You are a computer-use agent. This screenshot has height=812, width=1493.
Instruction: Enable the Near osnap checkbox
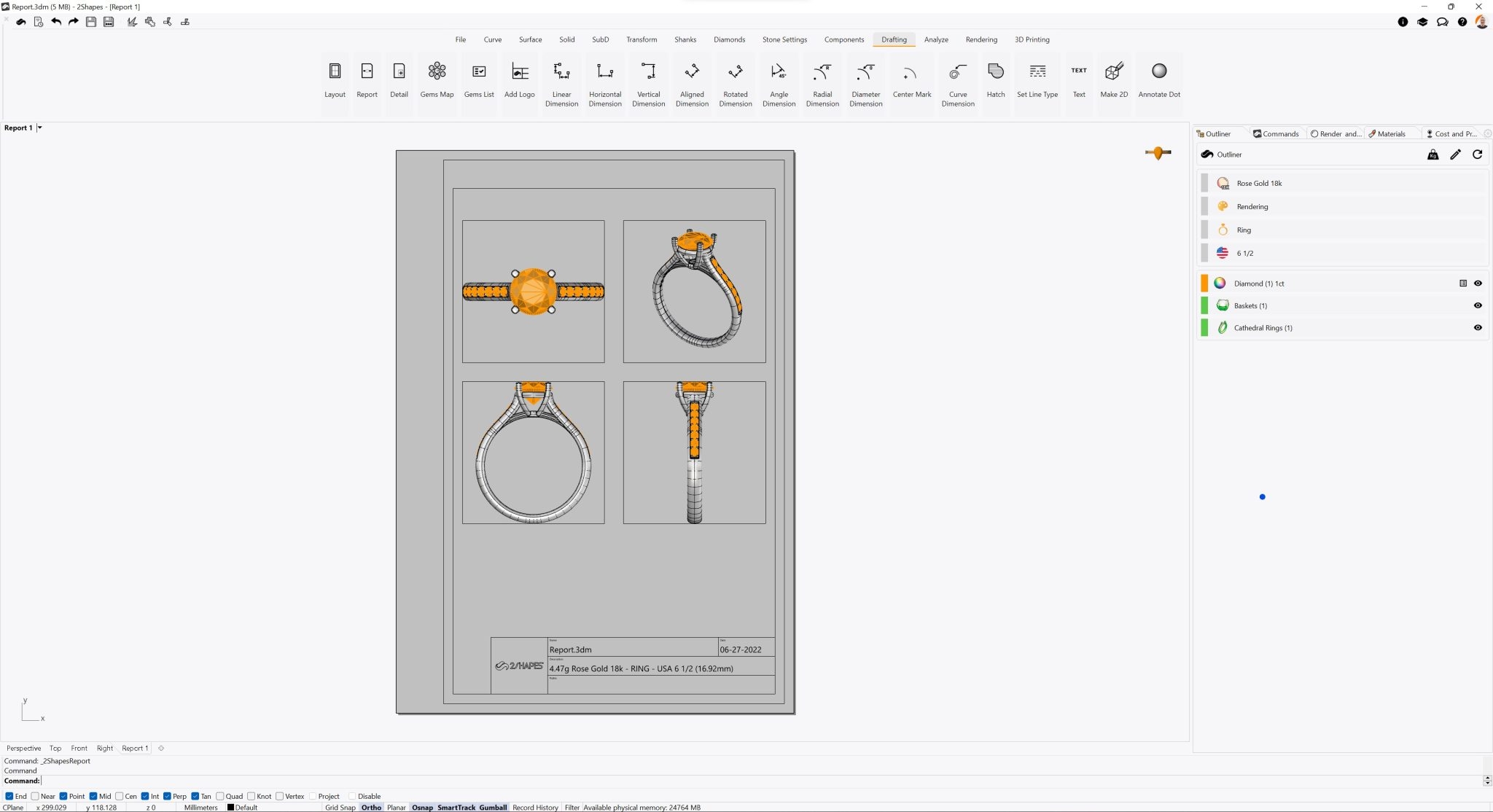click(x=35, y=796)
